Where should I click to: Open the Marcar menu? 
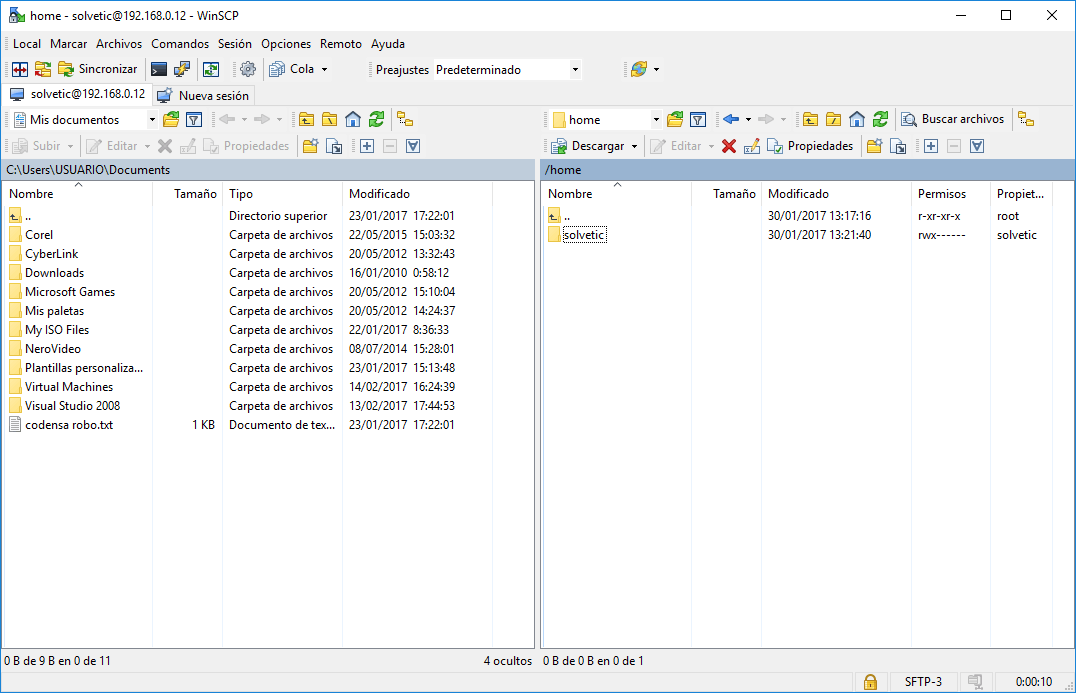(x=69, y=44)
